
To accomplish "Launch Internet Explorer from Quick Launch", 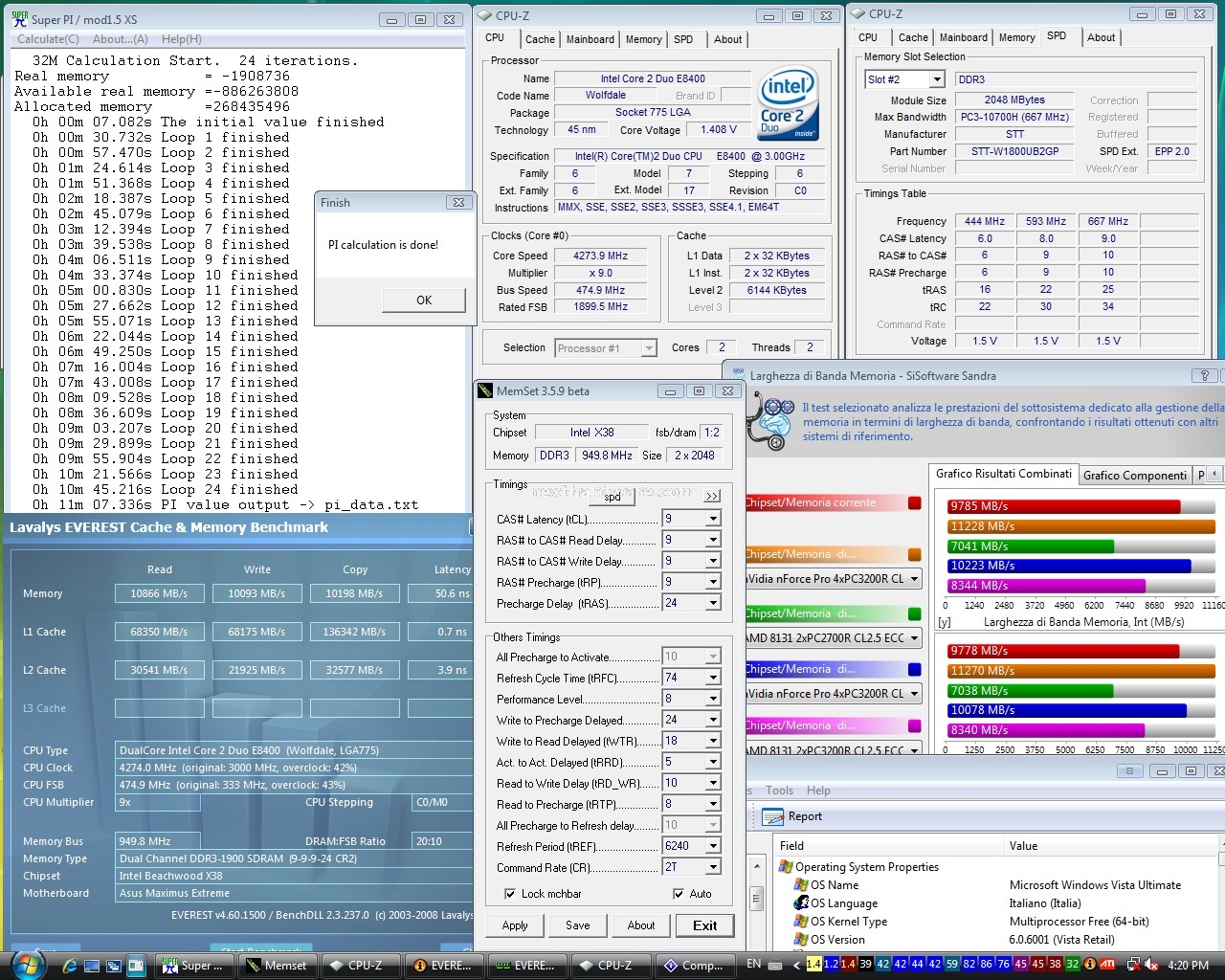I will click(x=72, y=966).
